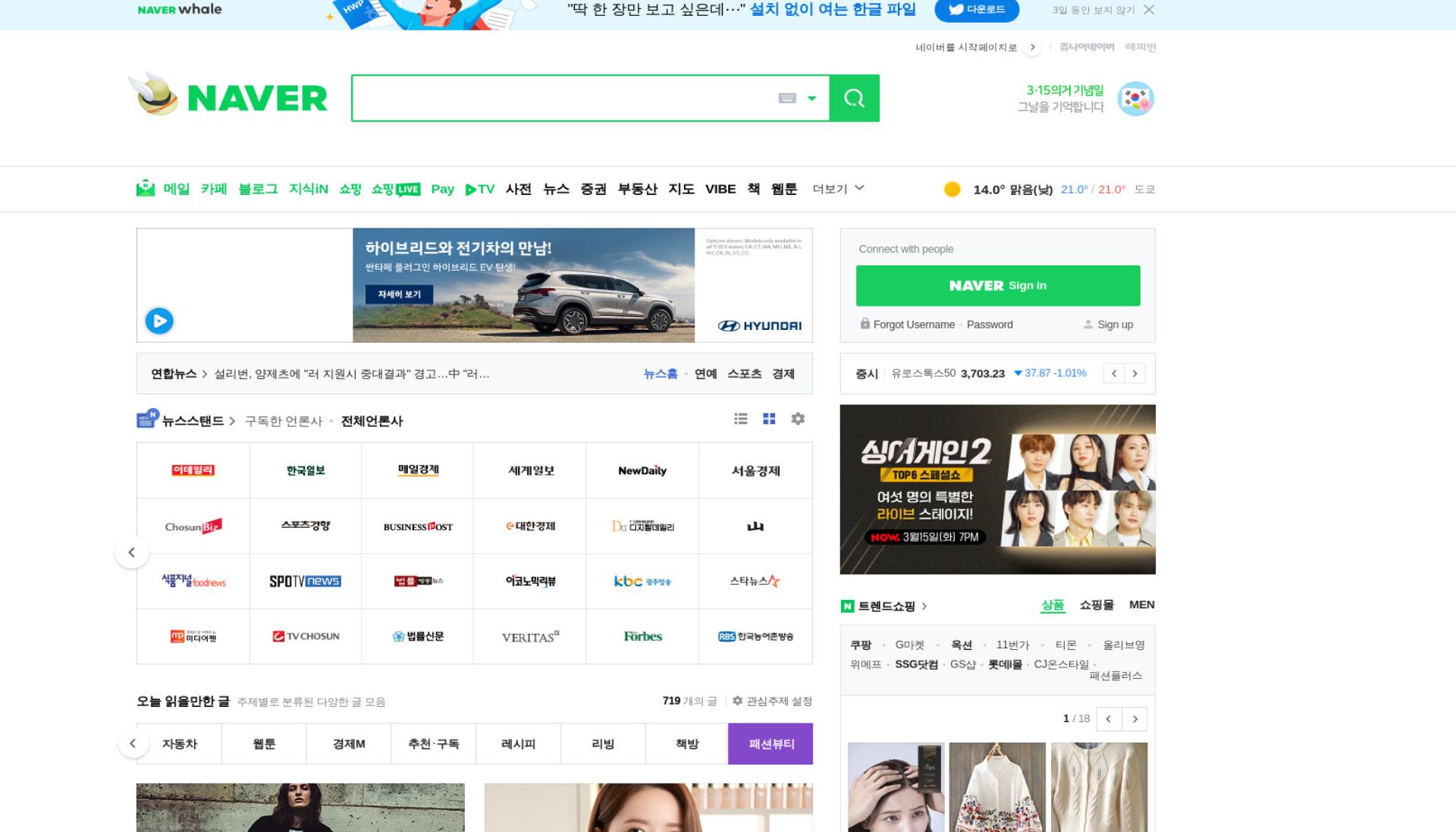Open the Forbes publisher tile
The height and width of the screenshot is (832, 1456).
pyautogui.click(x=642, y=636)
